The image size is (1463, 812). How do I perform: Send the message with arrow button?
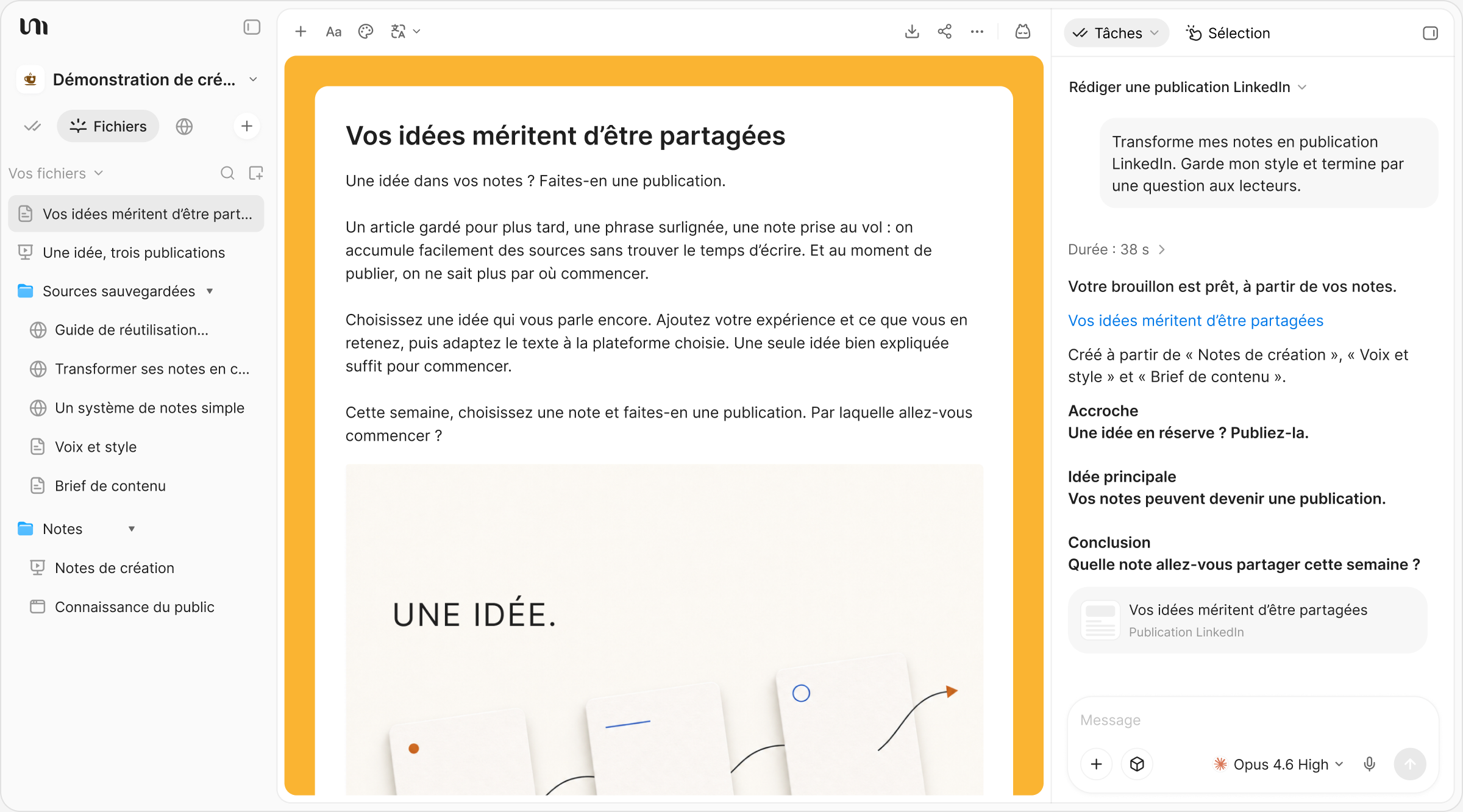pyautogui.click(x=1410, y=764)
